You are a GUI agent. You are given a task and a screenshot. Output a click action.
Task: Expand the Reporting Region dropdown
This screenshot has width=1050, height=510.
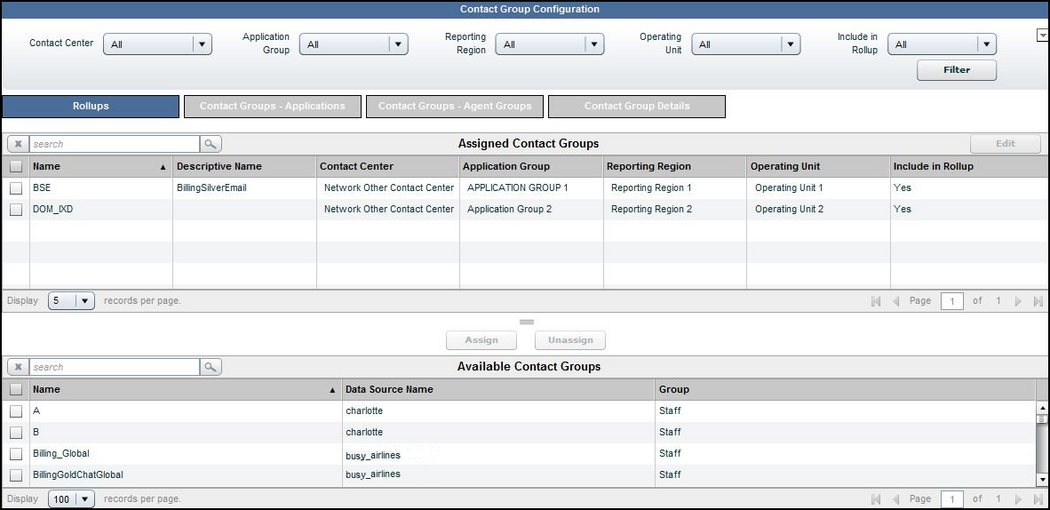click(594, 44)
